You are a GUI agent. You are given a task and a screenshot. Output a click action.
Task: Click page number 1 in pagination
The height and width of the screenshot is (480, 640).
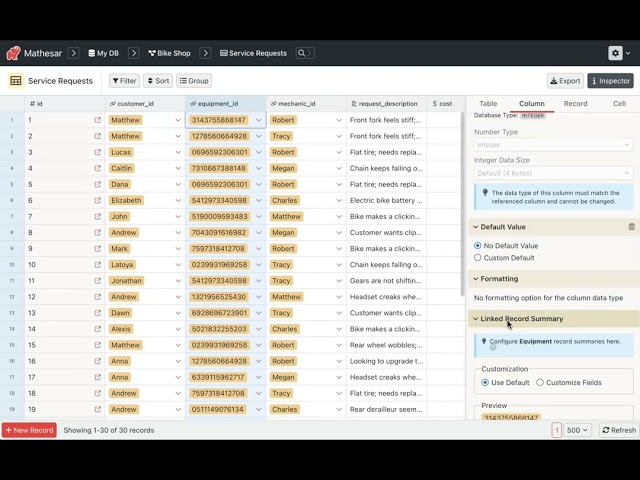[556, 430]
